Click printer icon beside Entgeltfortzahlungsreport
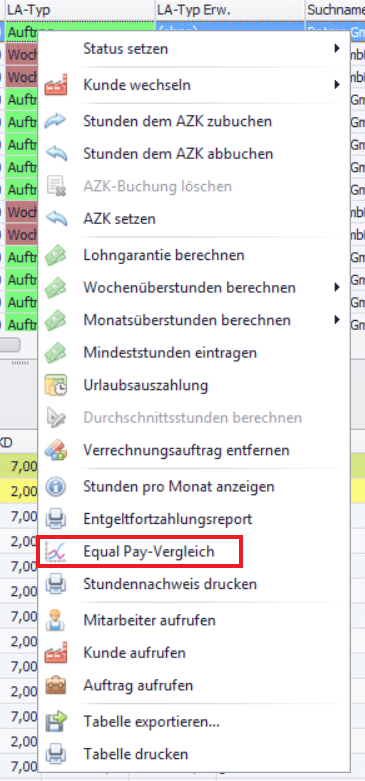 click(56, 520)
